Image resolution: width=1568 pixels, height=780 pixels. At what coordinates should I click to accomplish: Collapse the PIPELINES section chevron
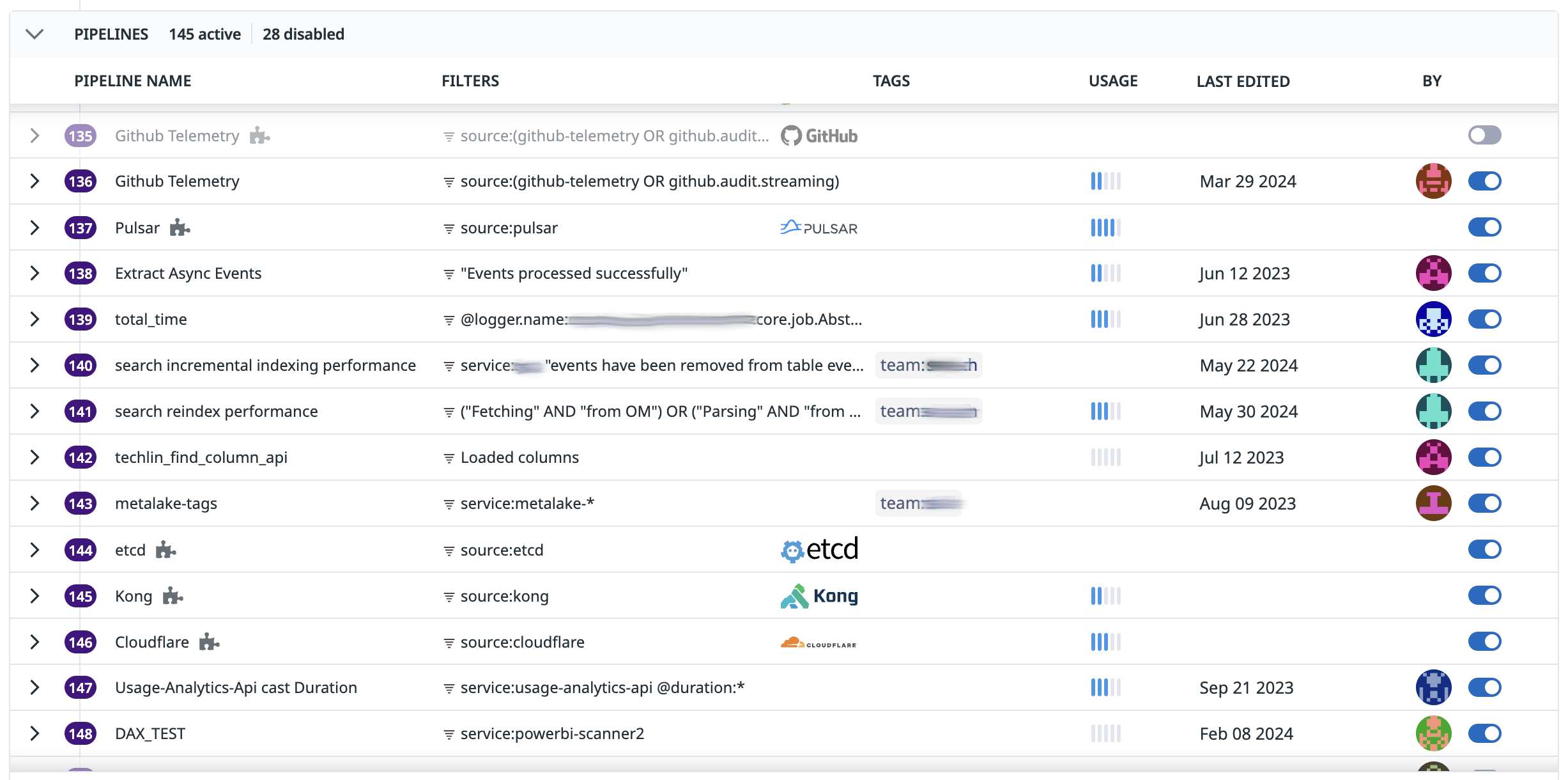35,34
